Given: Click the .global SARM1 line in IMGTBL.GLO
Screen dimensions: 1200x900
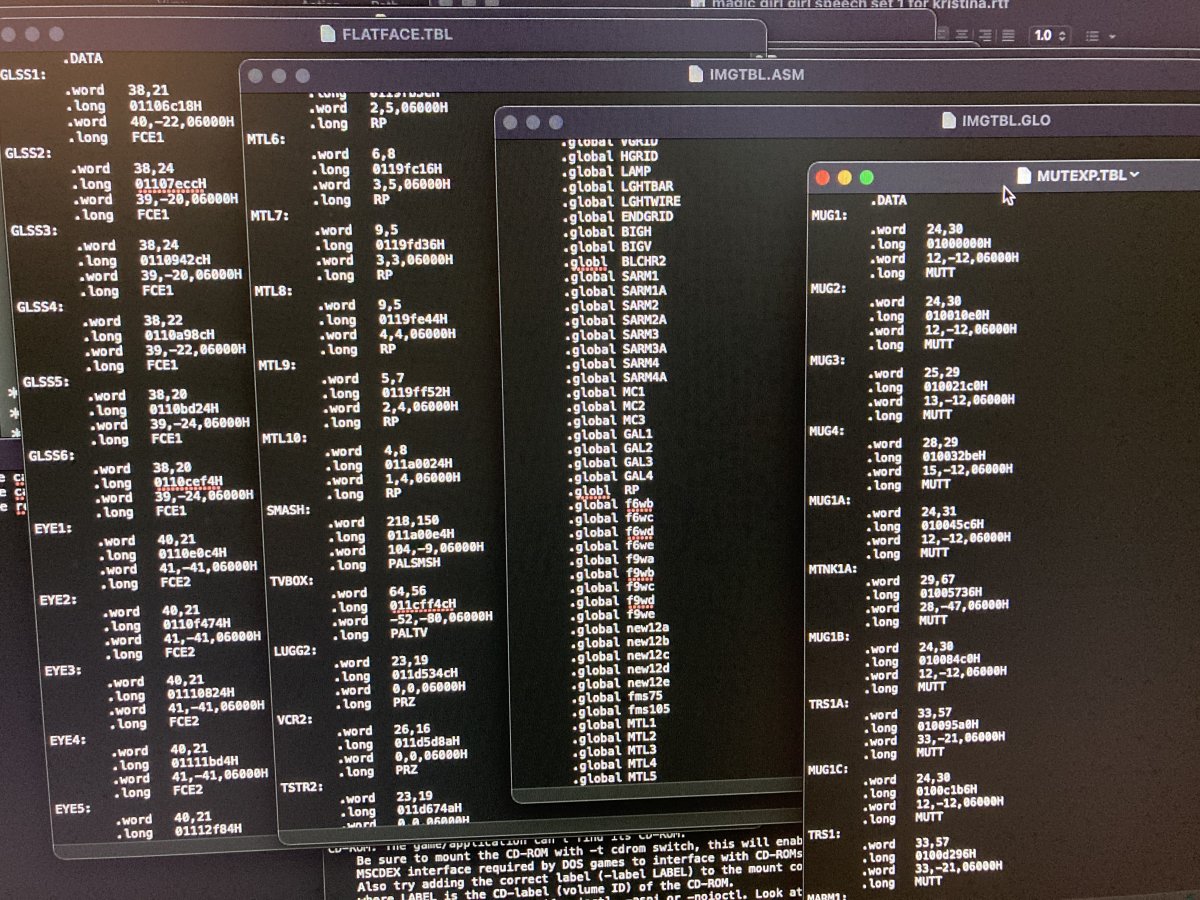Looking at the screenshot, I should [x=613, y=275].
